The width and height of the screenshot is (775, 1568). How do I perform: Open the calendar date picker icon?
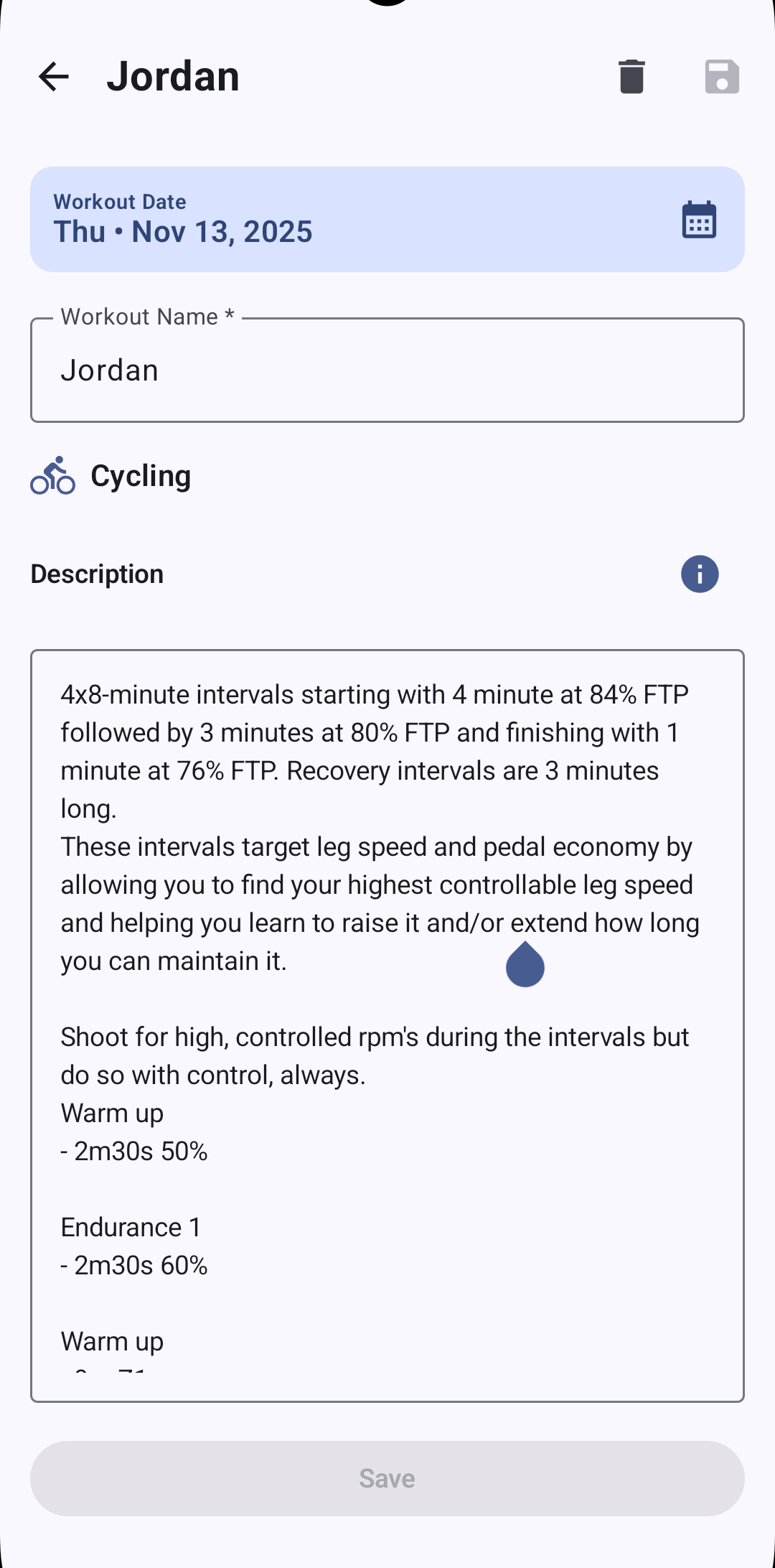(x=699, y=220)
